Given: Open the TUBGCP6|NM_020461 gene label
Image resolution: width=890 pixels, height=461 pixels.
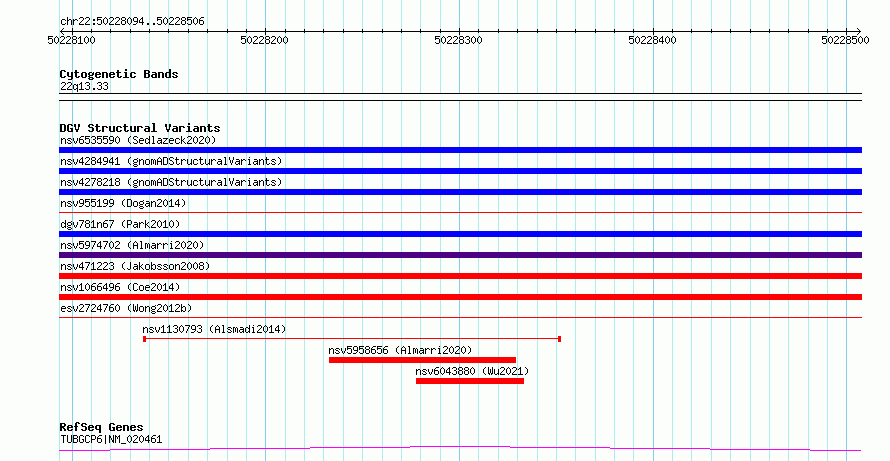Looking at the screenshot, I should pyautogui.click(x=111, y=439).
